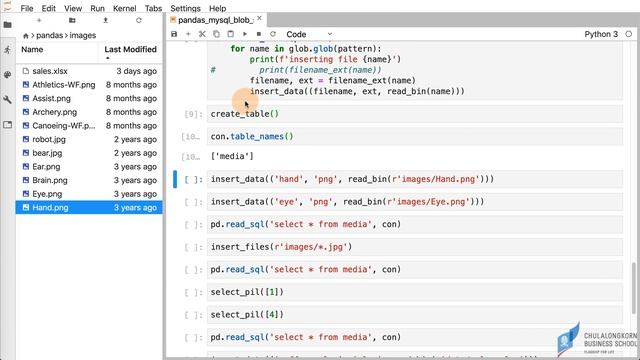Click the ['media'] output text
Viewport: 640px width, 360px height.
pyautogui.click(x=232, y=156)
